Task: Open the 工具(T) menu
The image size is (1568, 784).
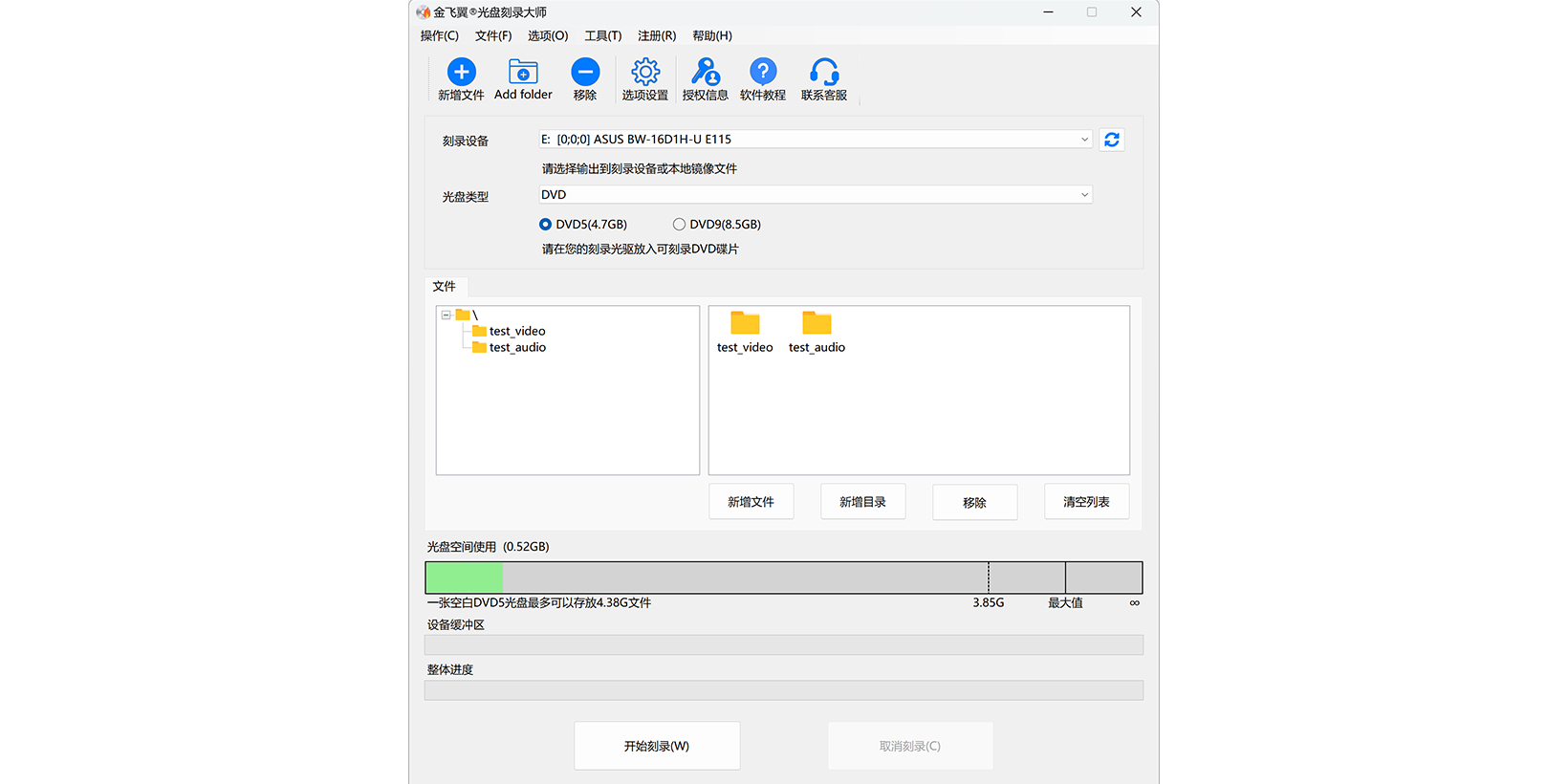Action: point(602,36)
